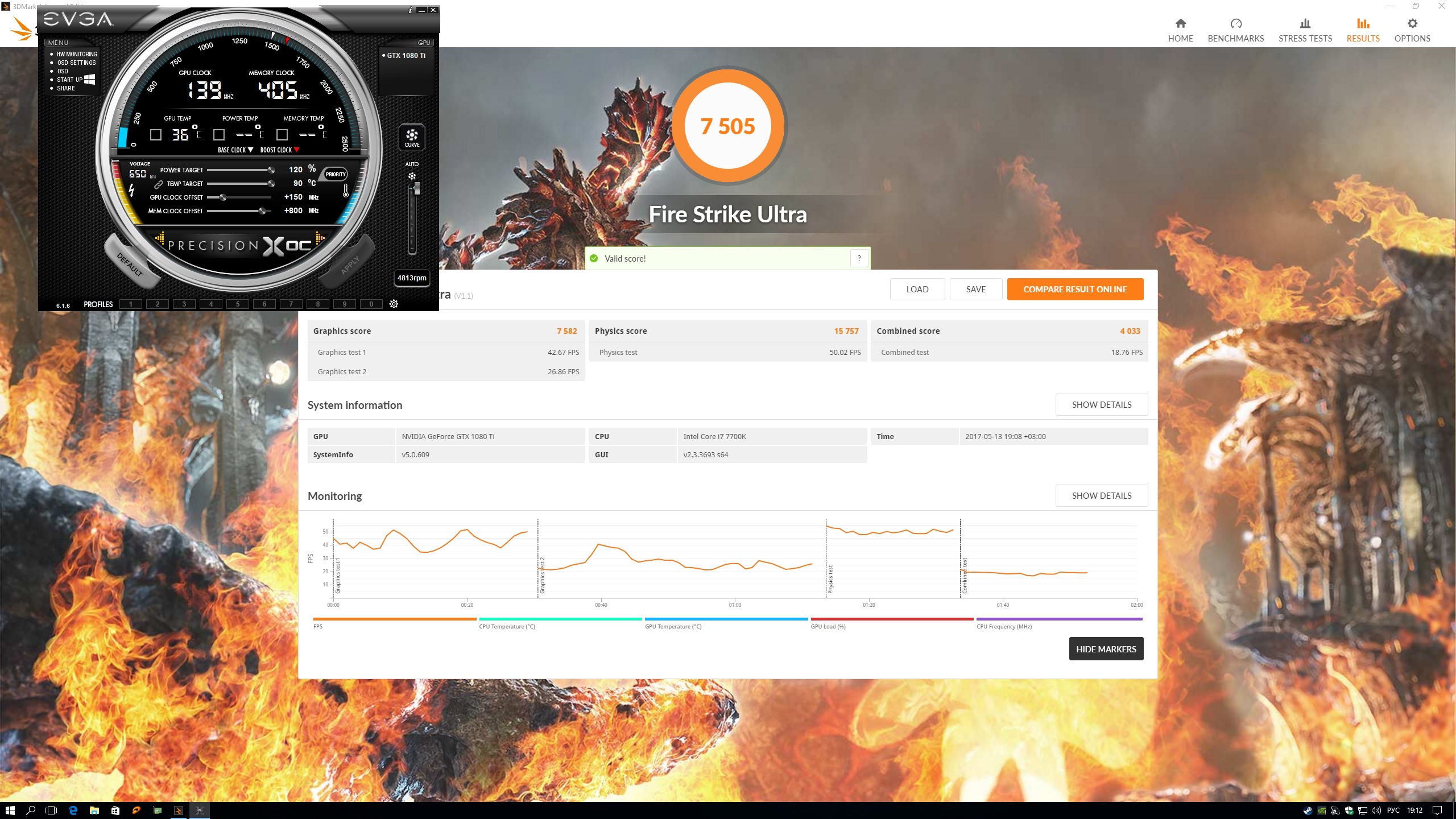1456x819 pixels.
Task: Enable the POWER TEMP checkbox
Action: coord(219,135)
